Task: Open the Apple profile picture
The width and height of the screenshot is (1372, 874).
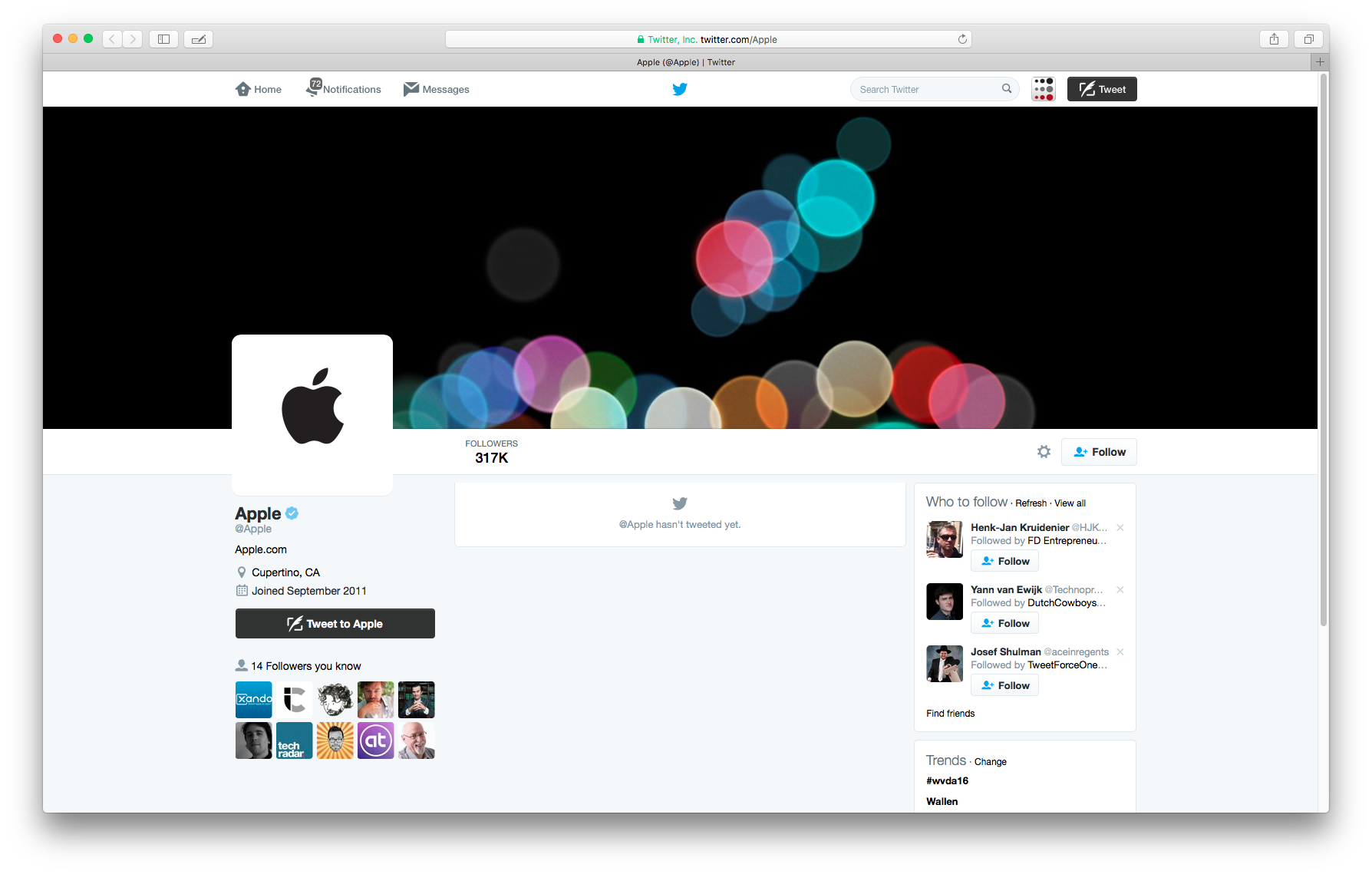Action: click(312, 414)
